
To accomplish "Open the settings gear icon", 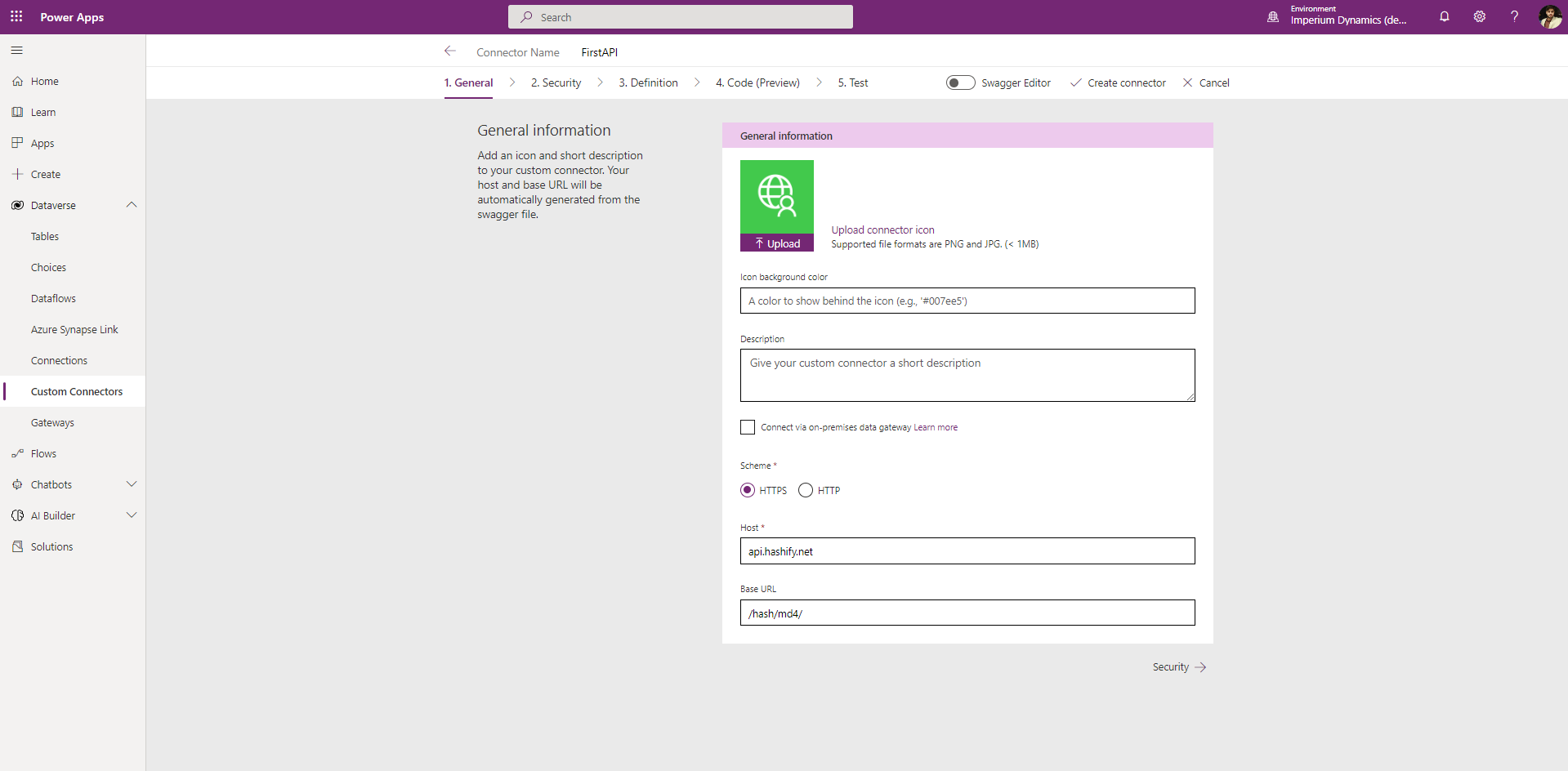I will tap(1479, 16).
